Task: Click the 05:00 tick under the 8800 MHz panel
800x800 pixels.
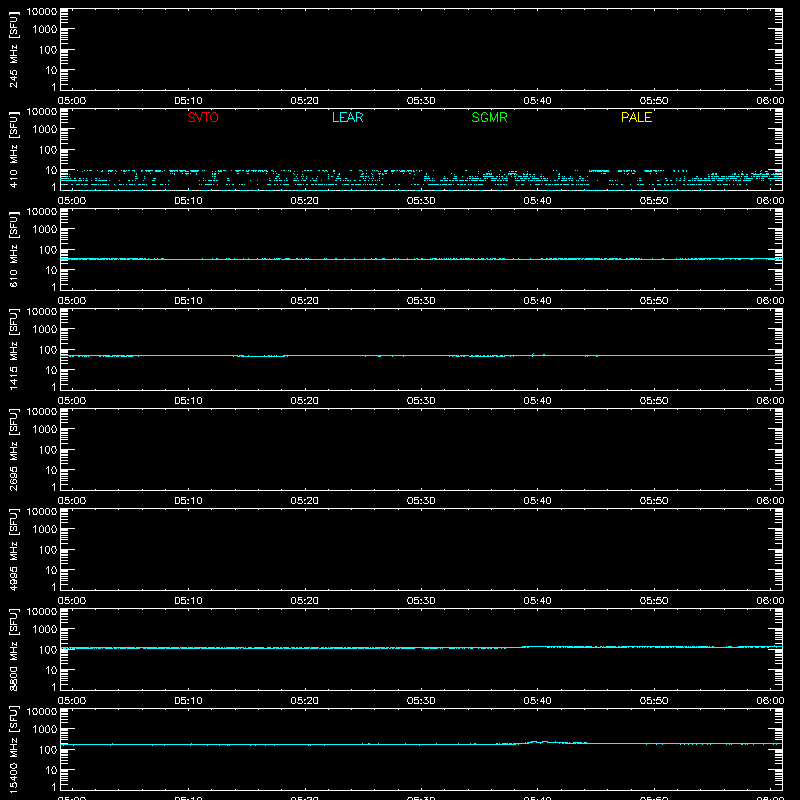Action: point(72,701)
